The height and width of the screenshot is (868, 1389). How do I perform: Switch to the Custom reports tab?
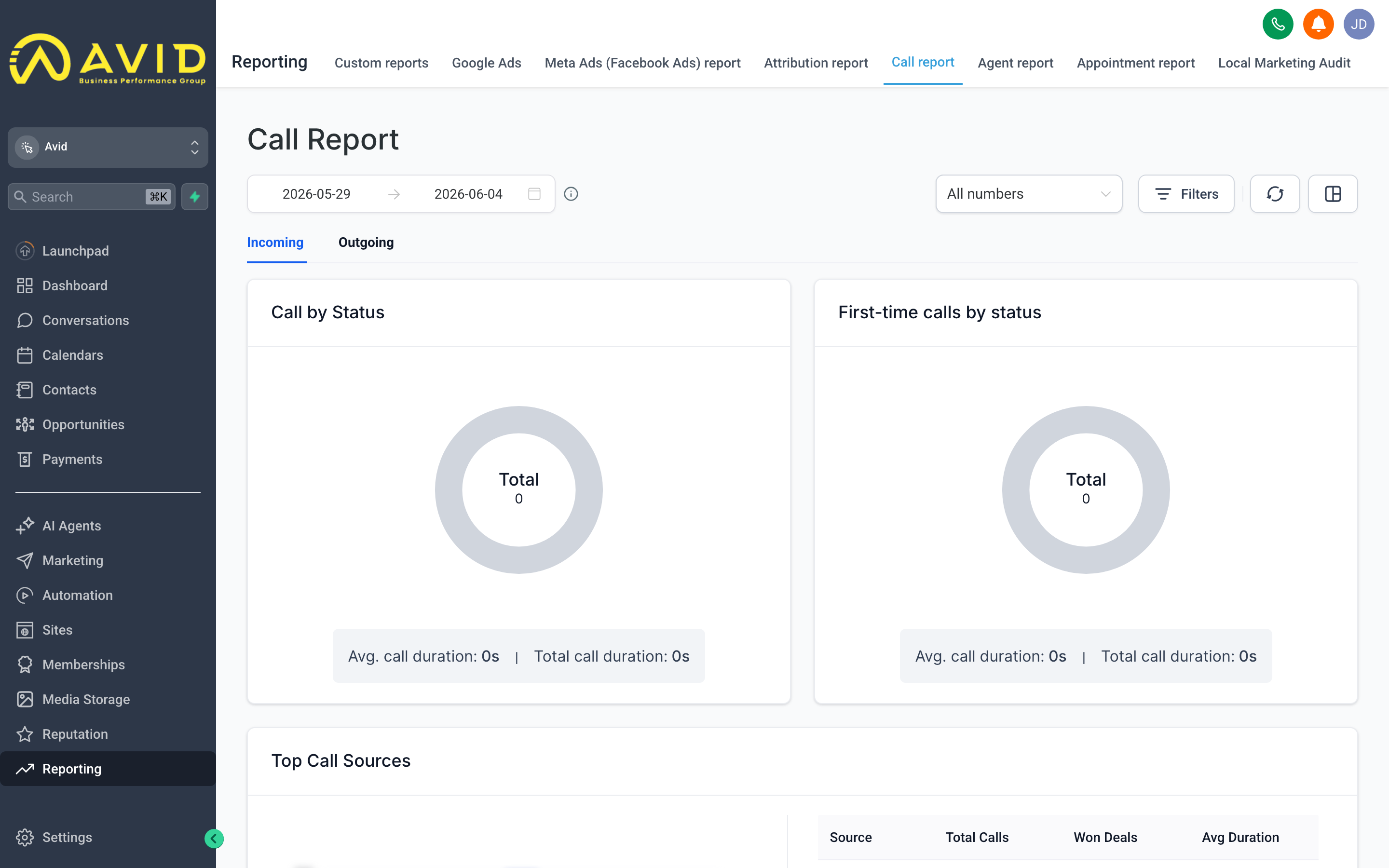[381, 63]
